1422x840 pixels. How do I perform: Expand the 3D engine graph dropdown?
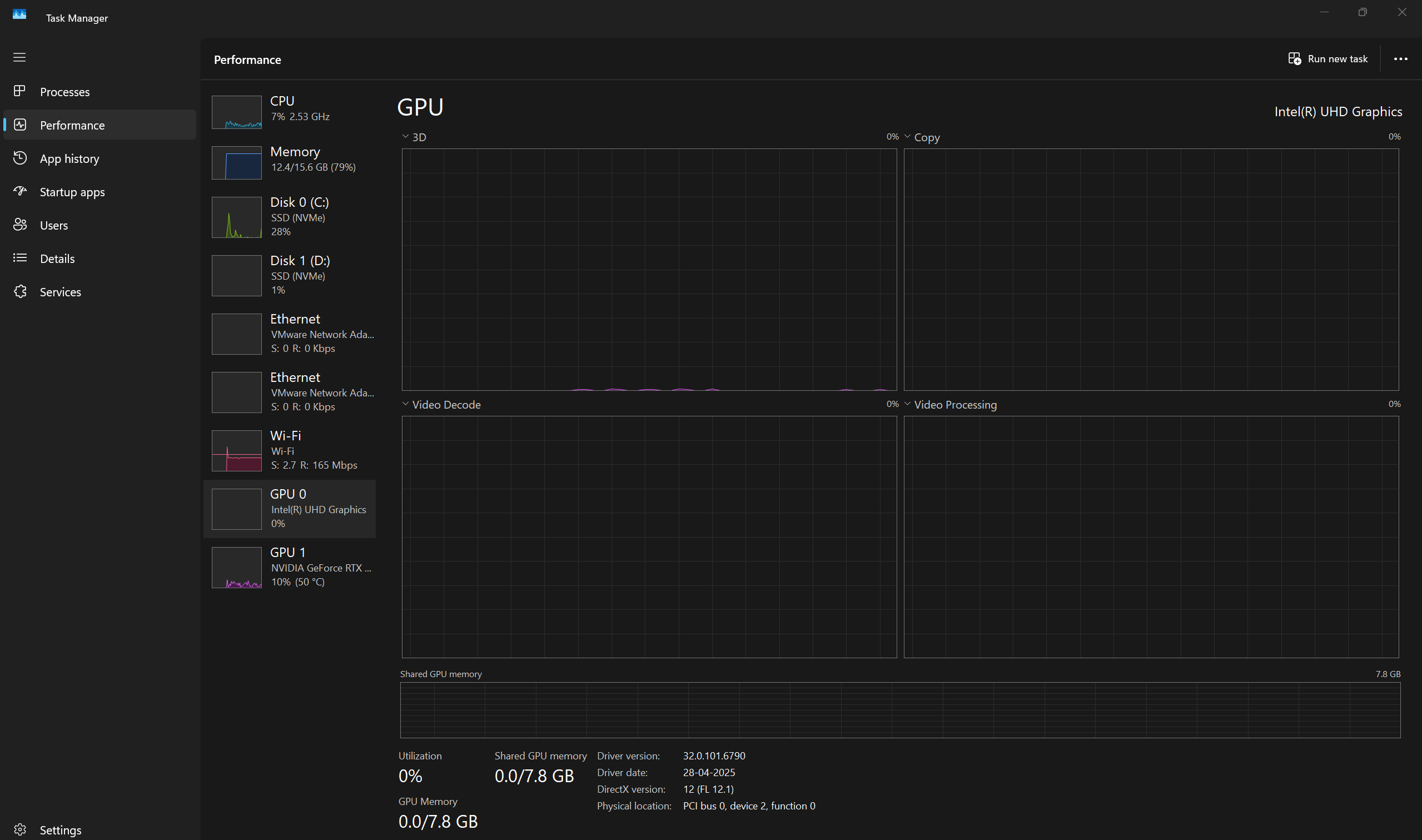(x=405, y=136)
